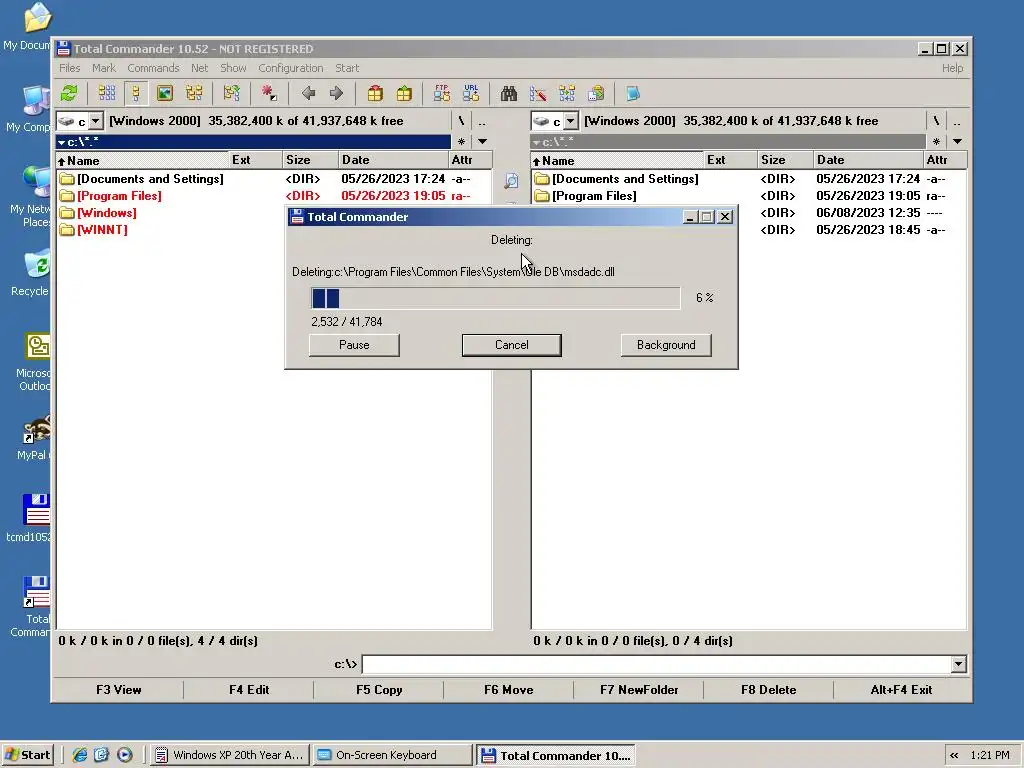
Task: Click F5 Copy button
Action: (x=379, y=690)
